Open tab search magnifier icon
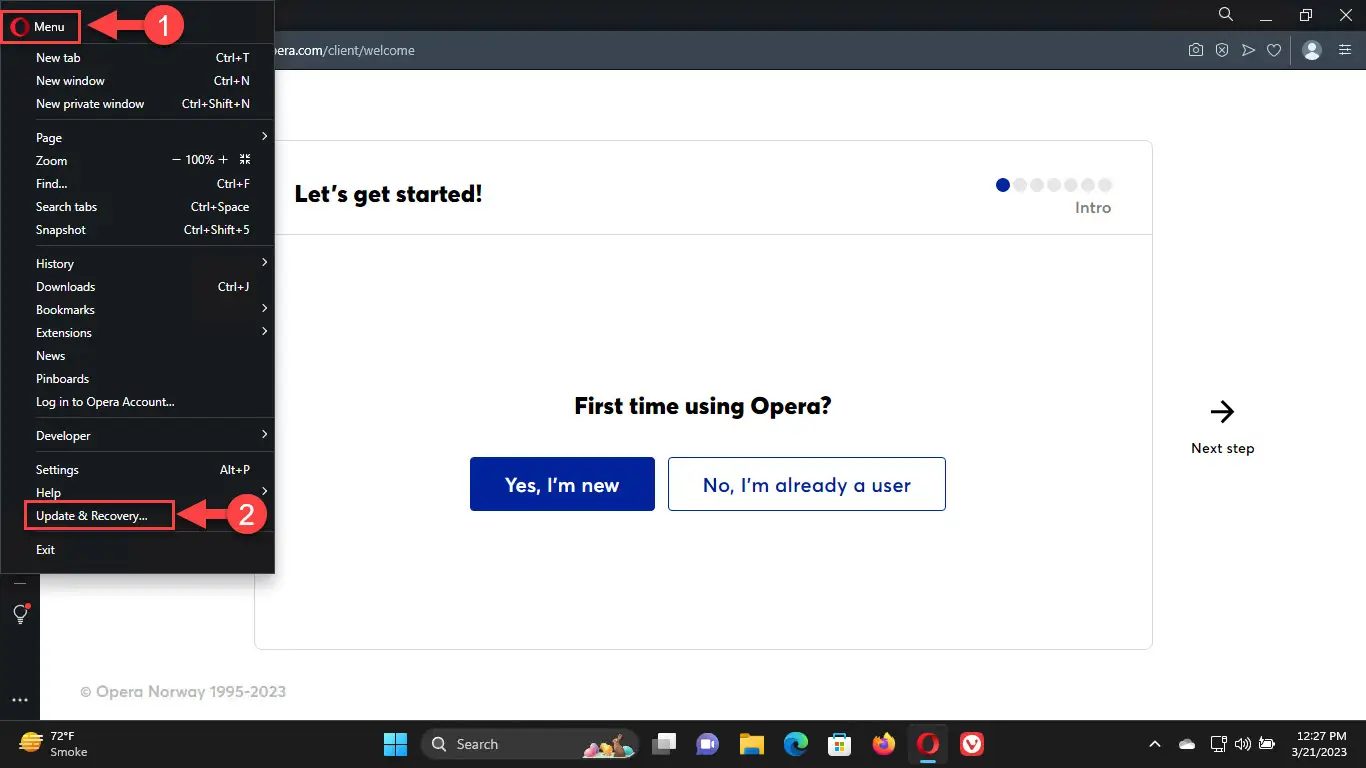Viewport: 1366px width, 768px height. (1226, 14)
